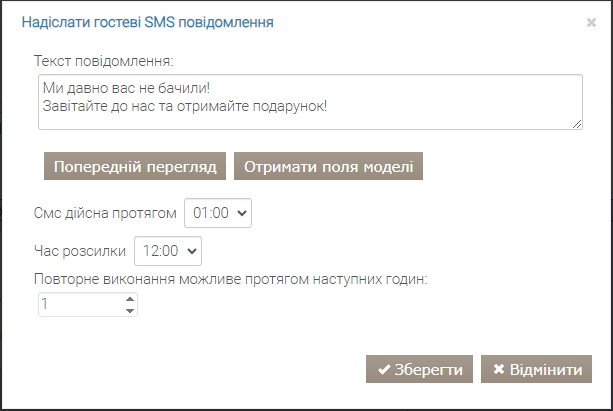Click the checkmark icon on Зберегти

(384, 369)
